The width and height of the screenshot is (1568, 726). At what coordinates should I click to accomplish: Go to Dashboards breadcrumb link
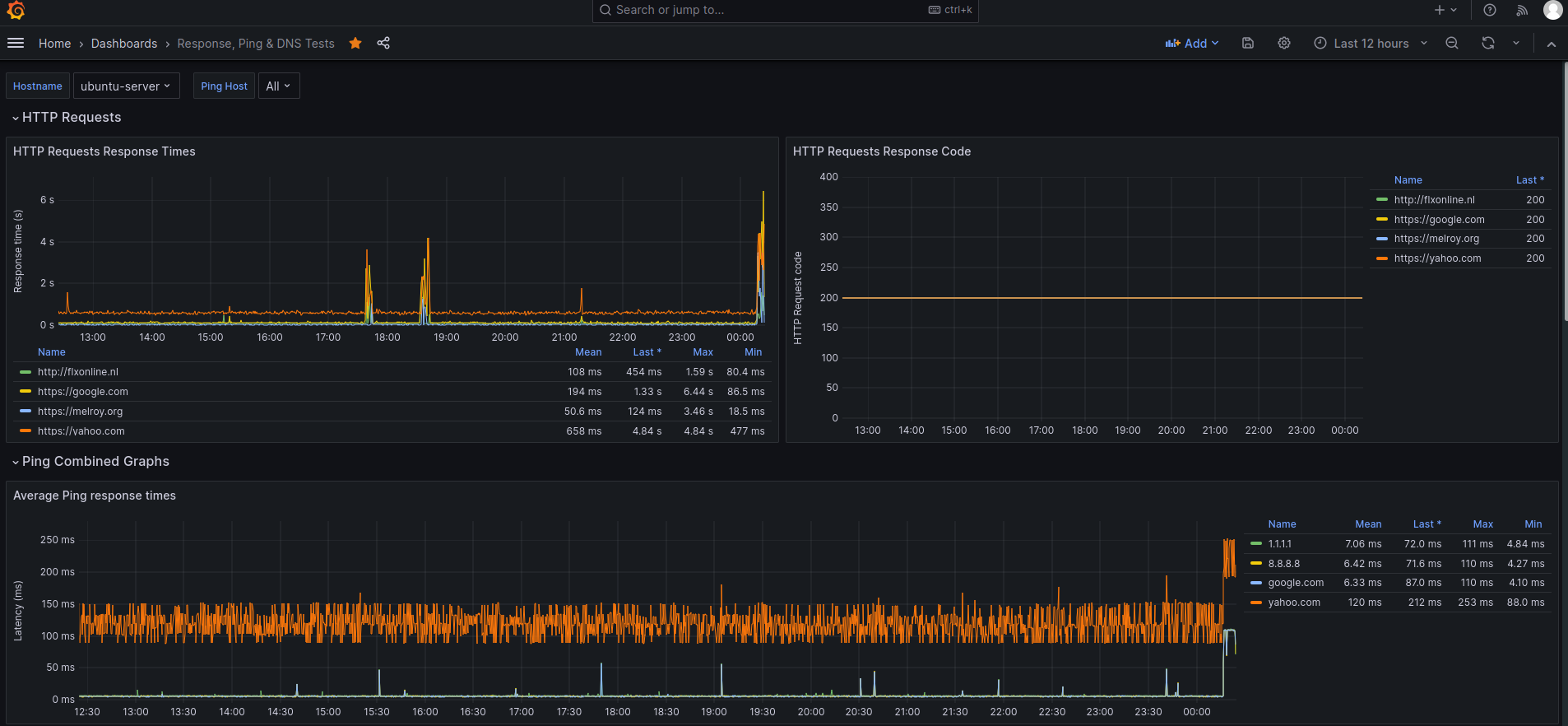click(x=124, y=44)
